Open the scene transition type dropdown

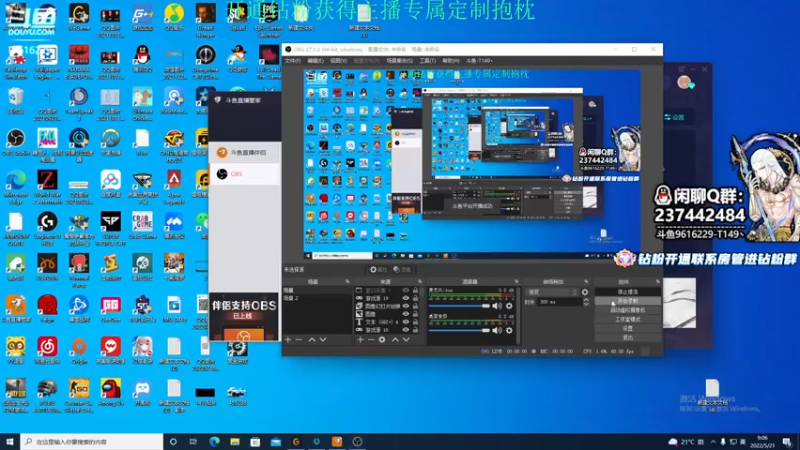click(552, 292)
